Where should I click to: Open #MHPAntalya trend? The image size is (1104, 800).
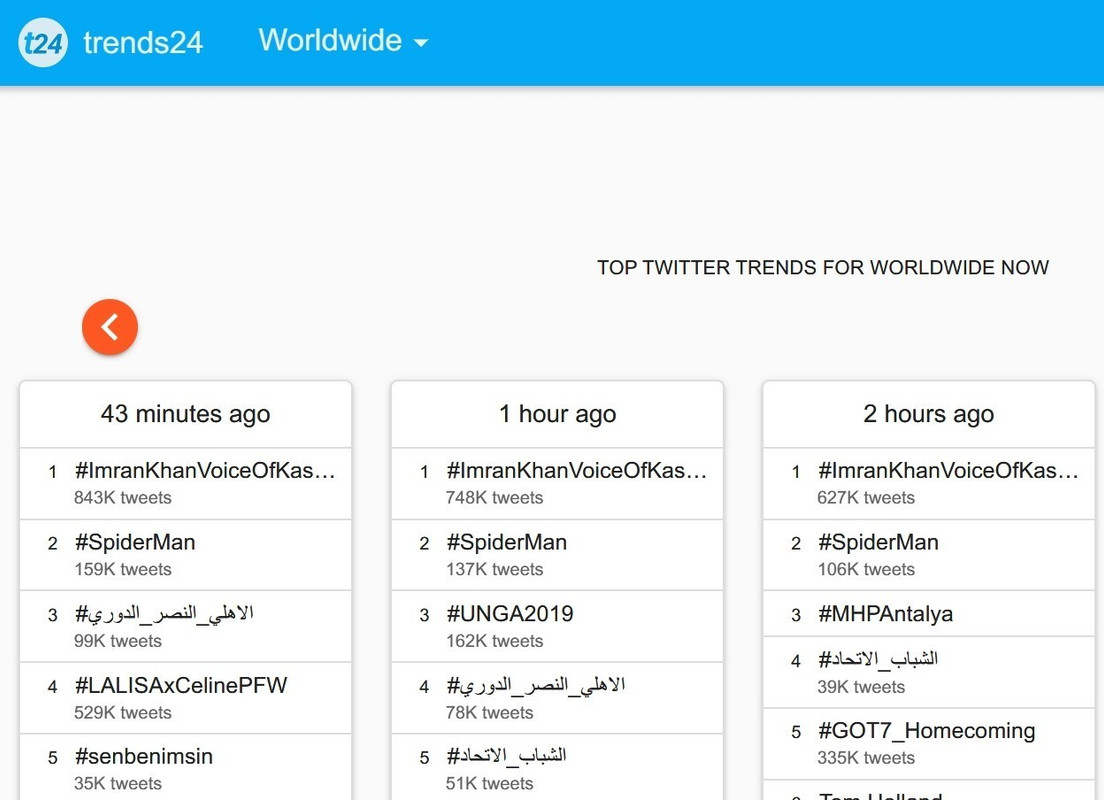[x=886, y=613]
